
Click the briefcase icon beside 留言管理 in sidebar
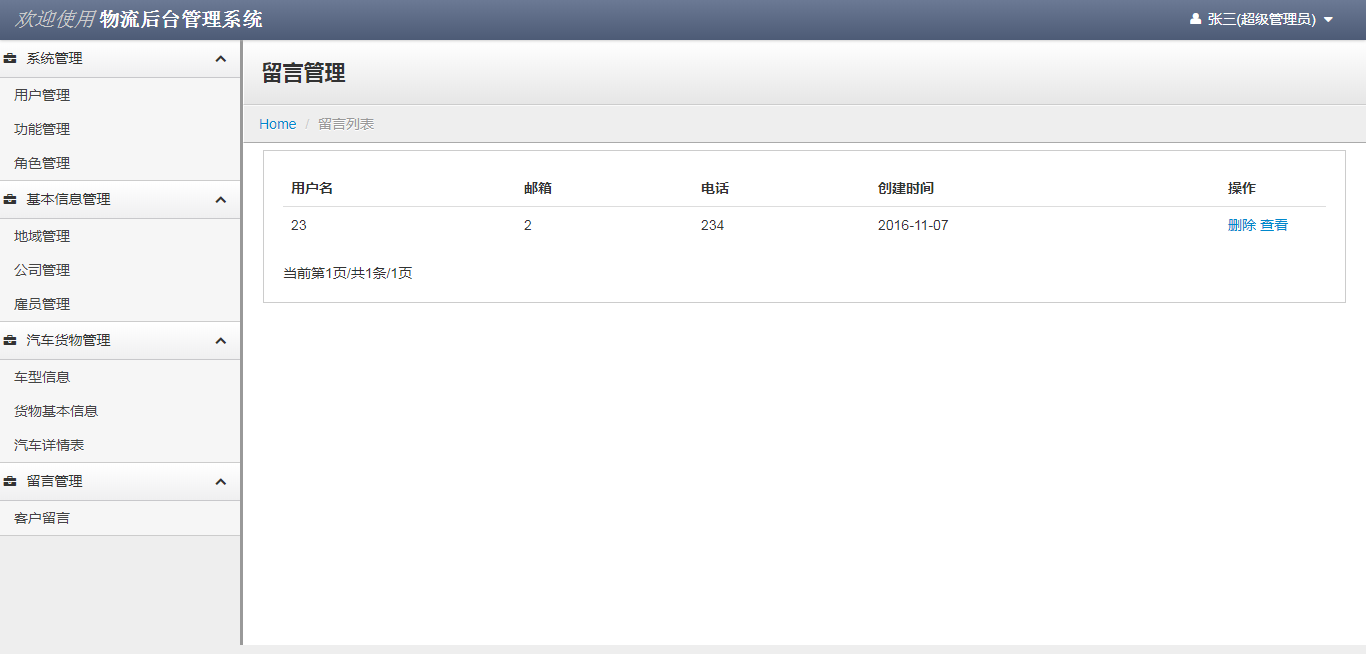tap(10, 482)
